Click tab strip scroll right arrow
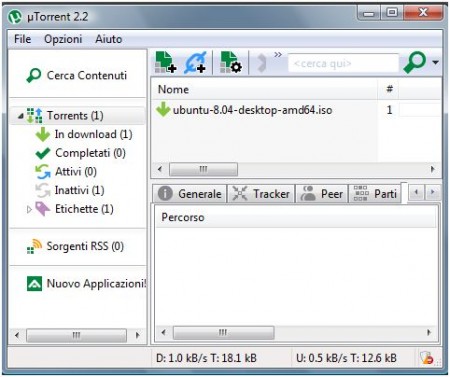450x377 pixels. (x=433, y=192)
